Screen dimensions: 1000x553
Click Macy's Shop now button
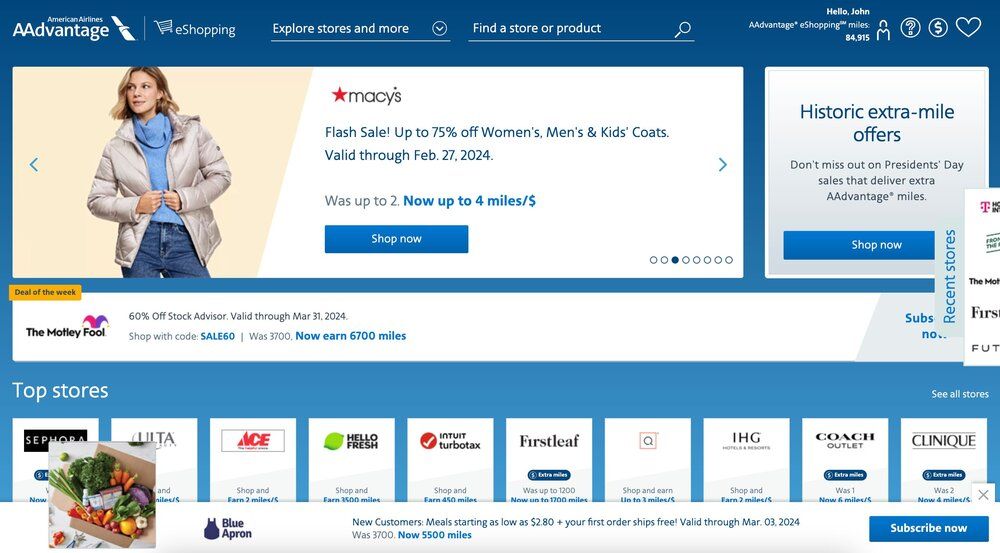pyautogui.click(x=396, y=239)
